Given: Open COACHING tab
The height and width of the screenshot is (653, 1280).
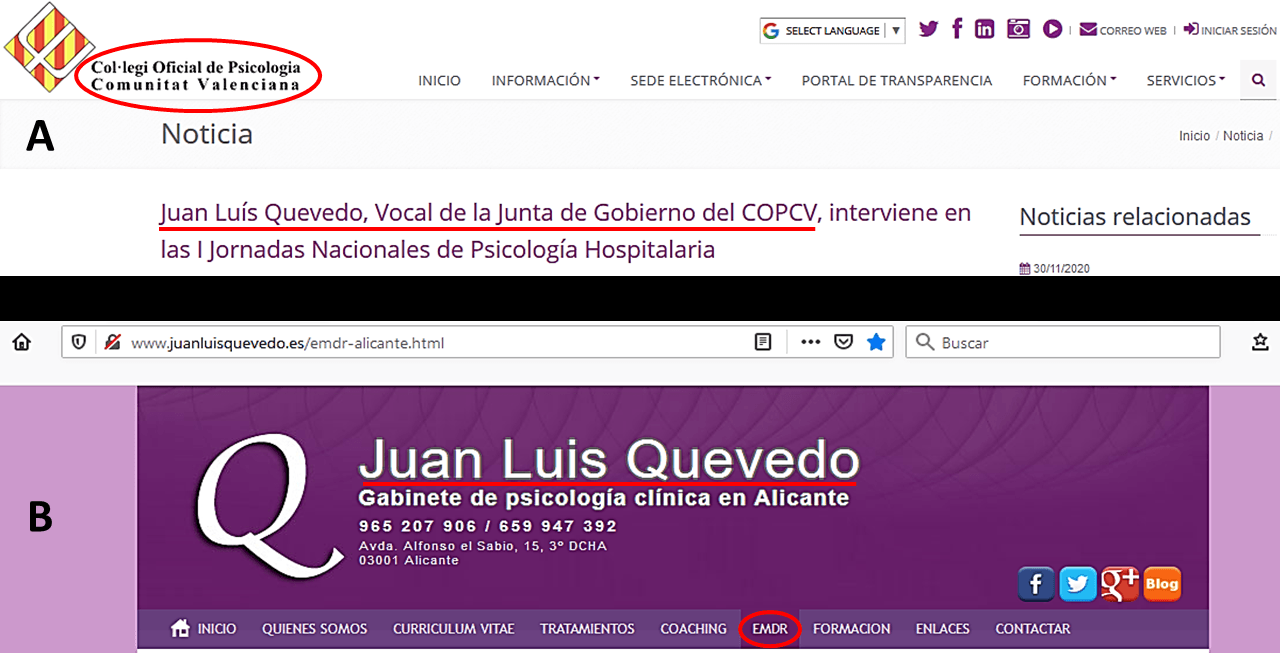Looking at the screenshot, I should pos(694,629).
